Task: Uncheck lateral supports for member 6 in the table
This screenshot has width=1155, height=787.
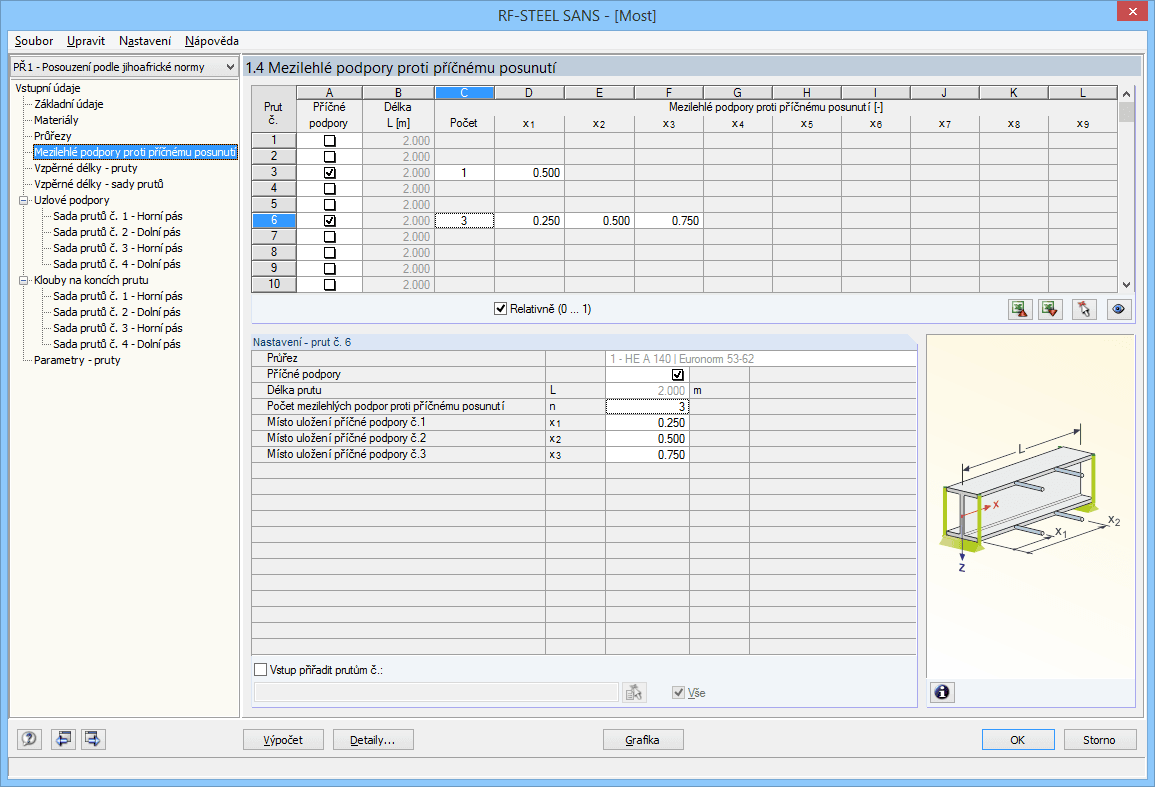Action: click(x=329, y=220)
